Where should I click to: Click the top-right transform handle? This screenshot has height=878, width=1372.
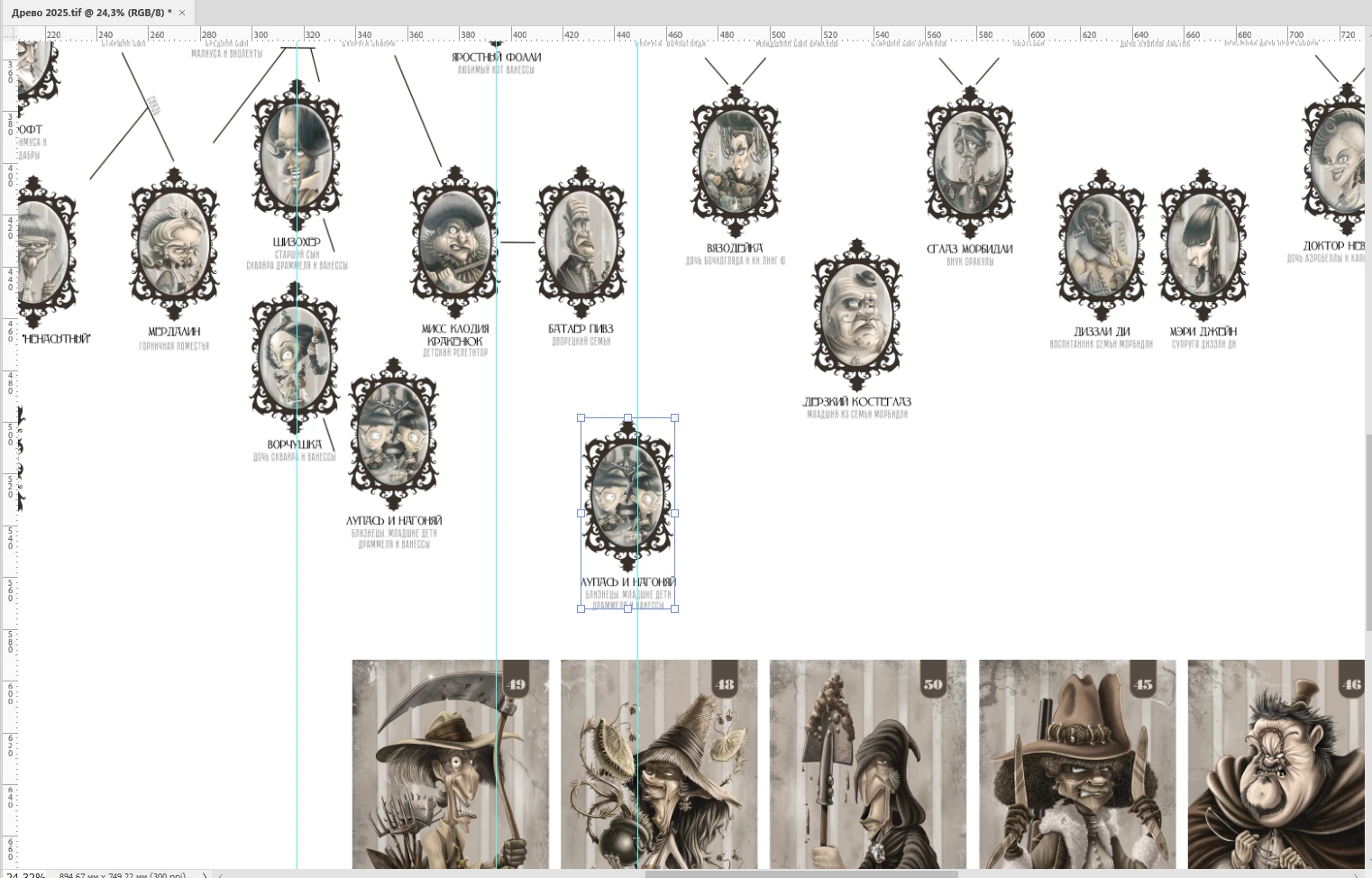[675, 418]
